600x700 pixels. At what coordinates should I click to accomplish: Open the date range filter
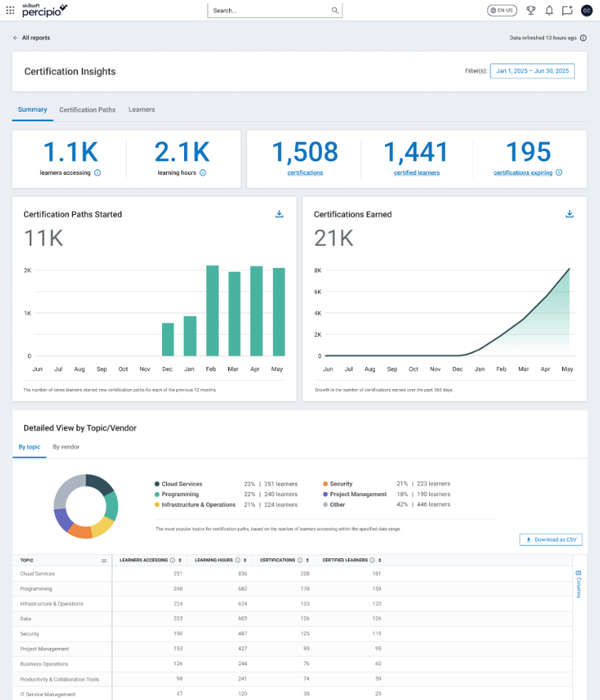[x=532, y=71]
